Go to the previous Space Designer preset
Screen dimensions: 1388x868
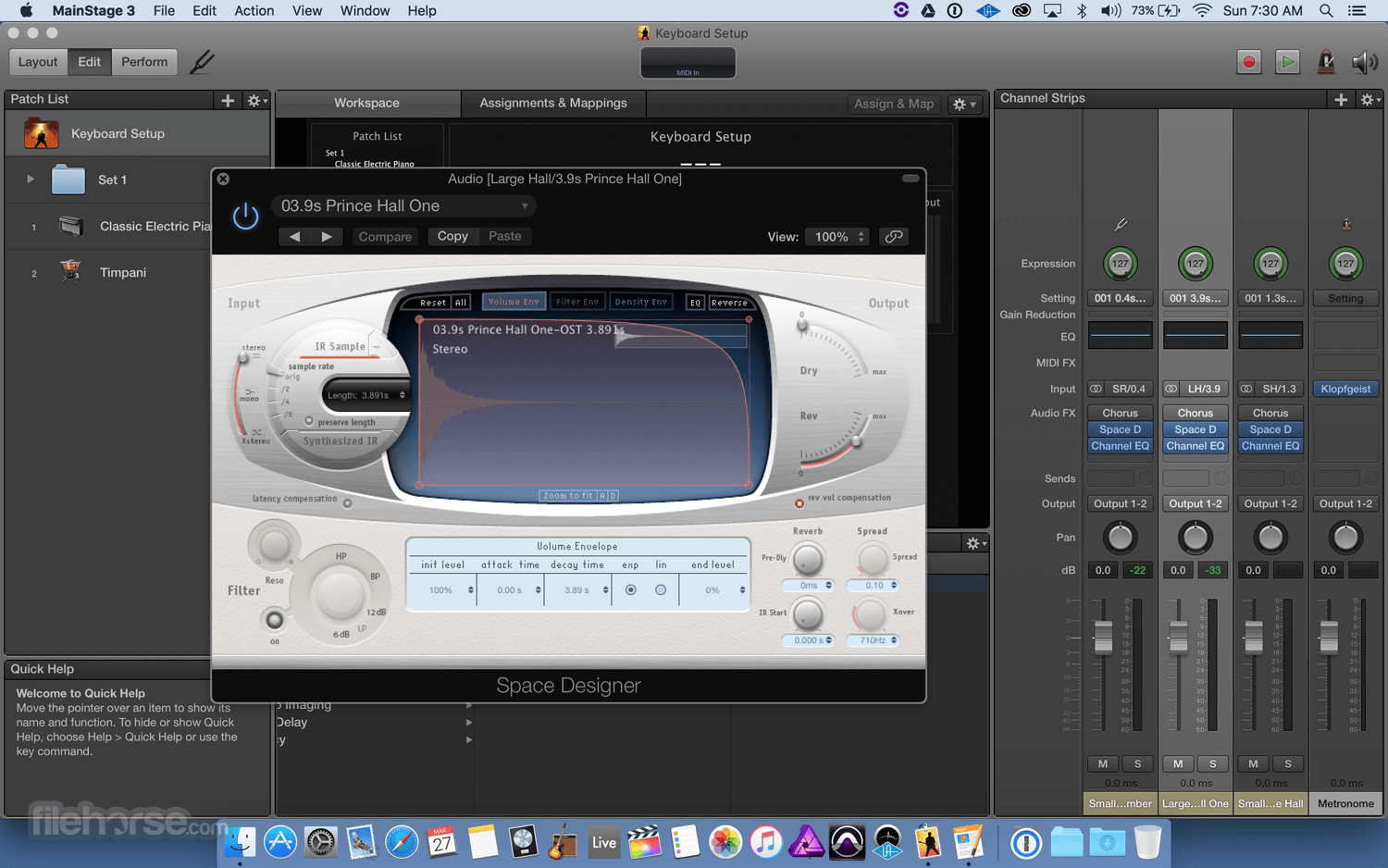tap(295, 237)
